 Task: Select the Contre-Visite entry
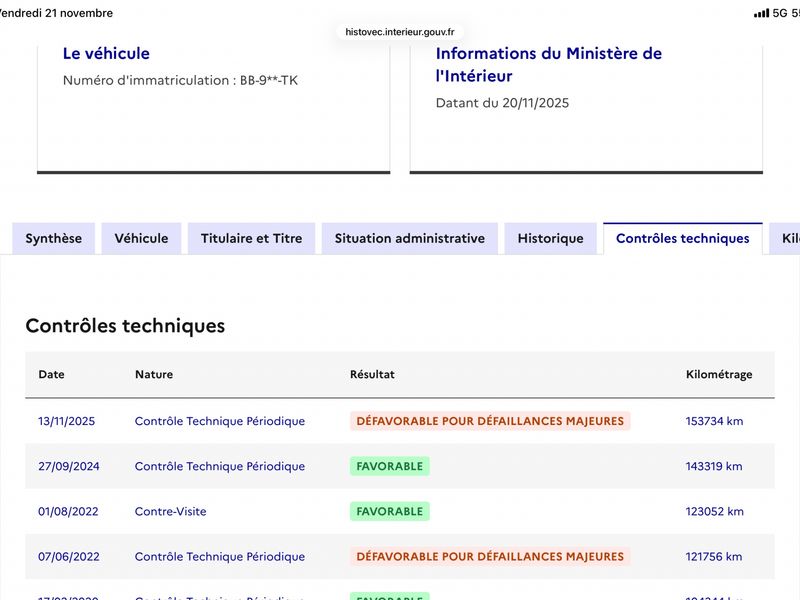[x=170, y=511]
